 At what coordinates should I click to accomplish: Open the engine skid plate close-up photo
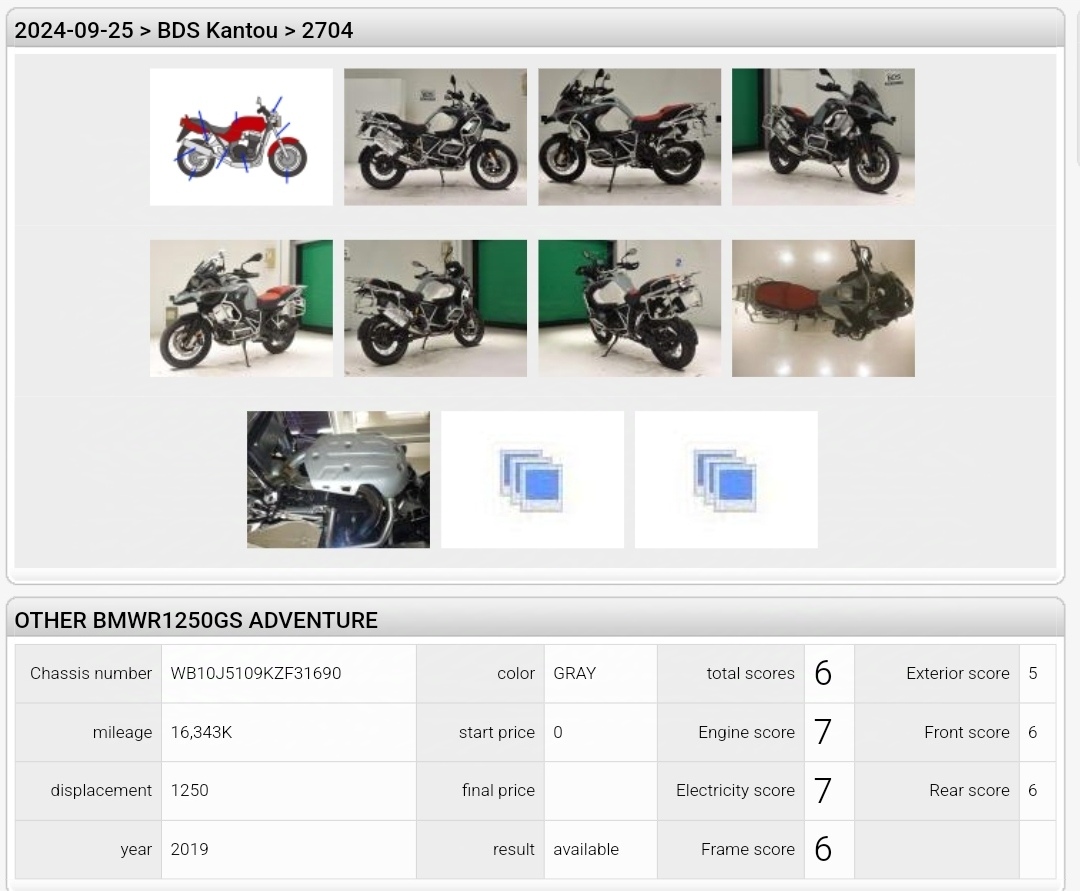pyautogui.click(x=338, y=479)
